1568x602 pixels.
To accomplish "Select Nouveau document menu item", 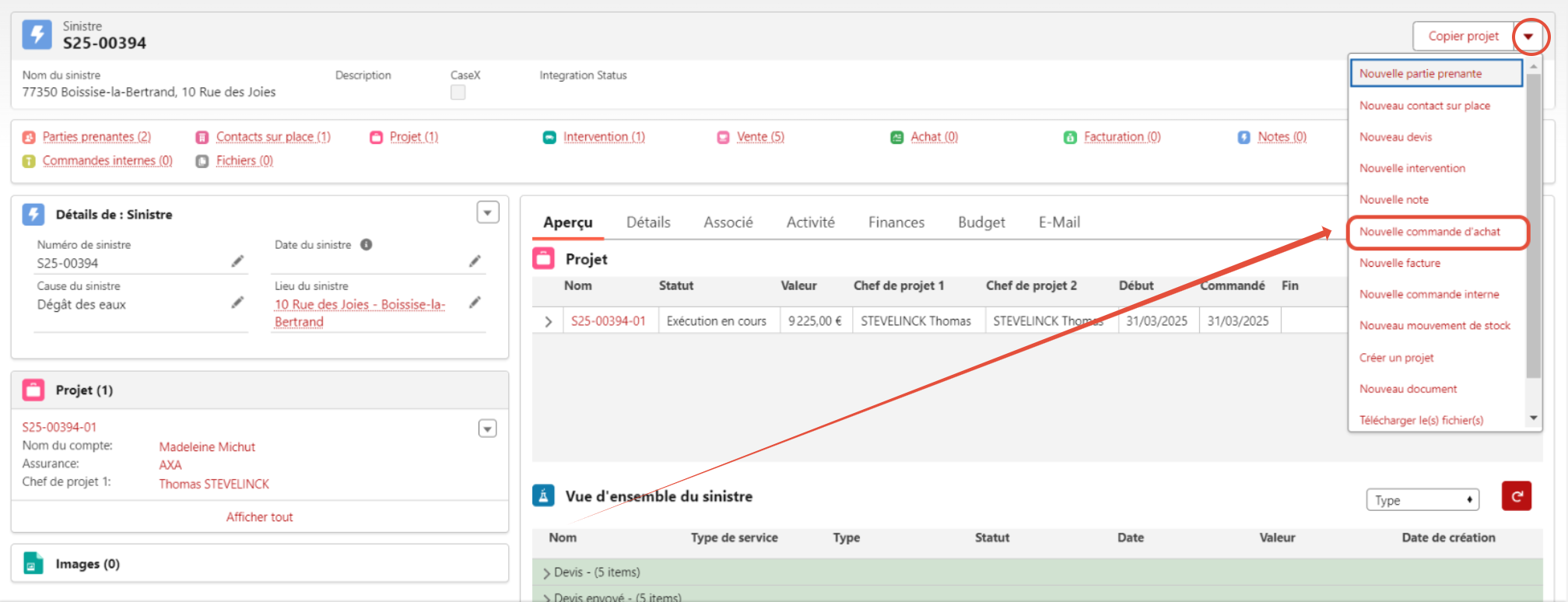I will click(x=1436, y=389).
